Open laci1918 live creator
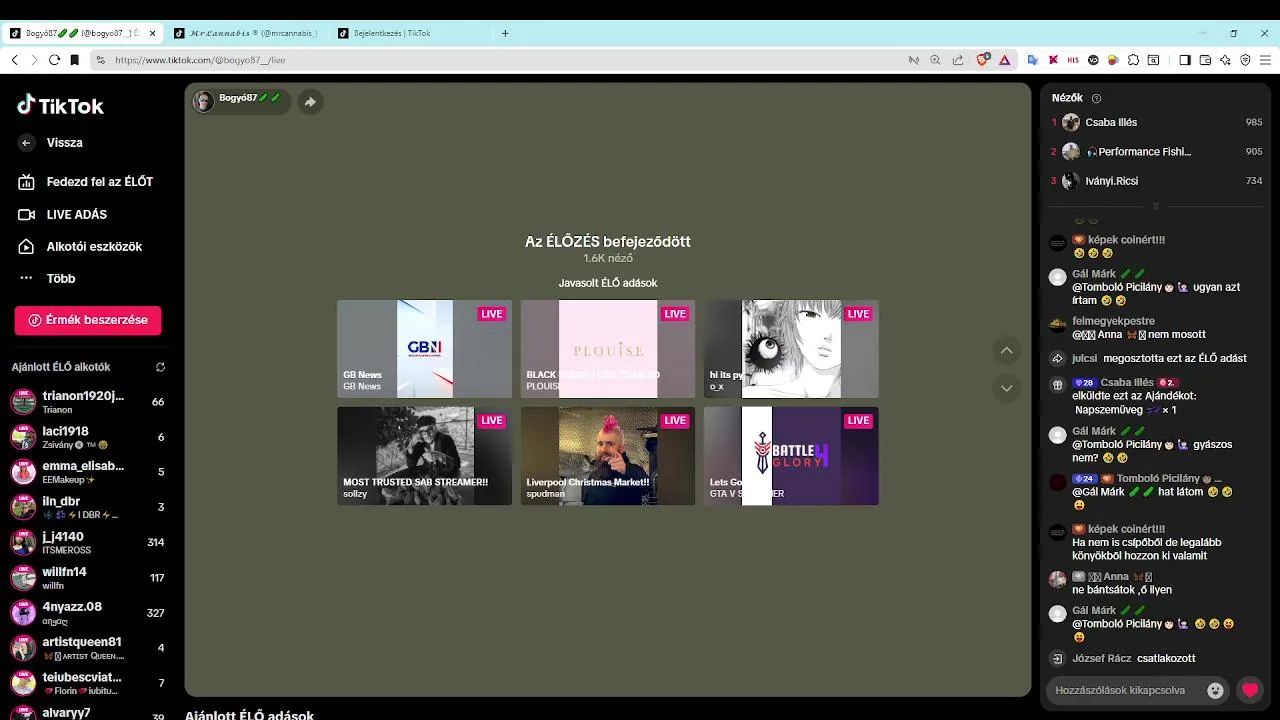The width and height of the screenshot is (1280, 720). pyautogui.click(x=88, y=436)
